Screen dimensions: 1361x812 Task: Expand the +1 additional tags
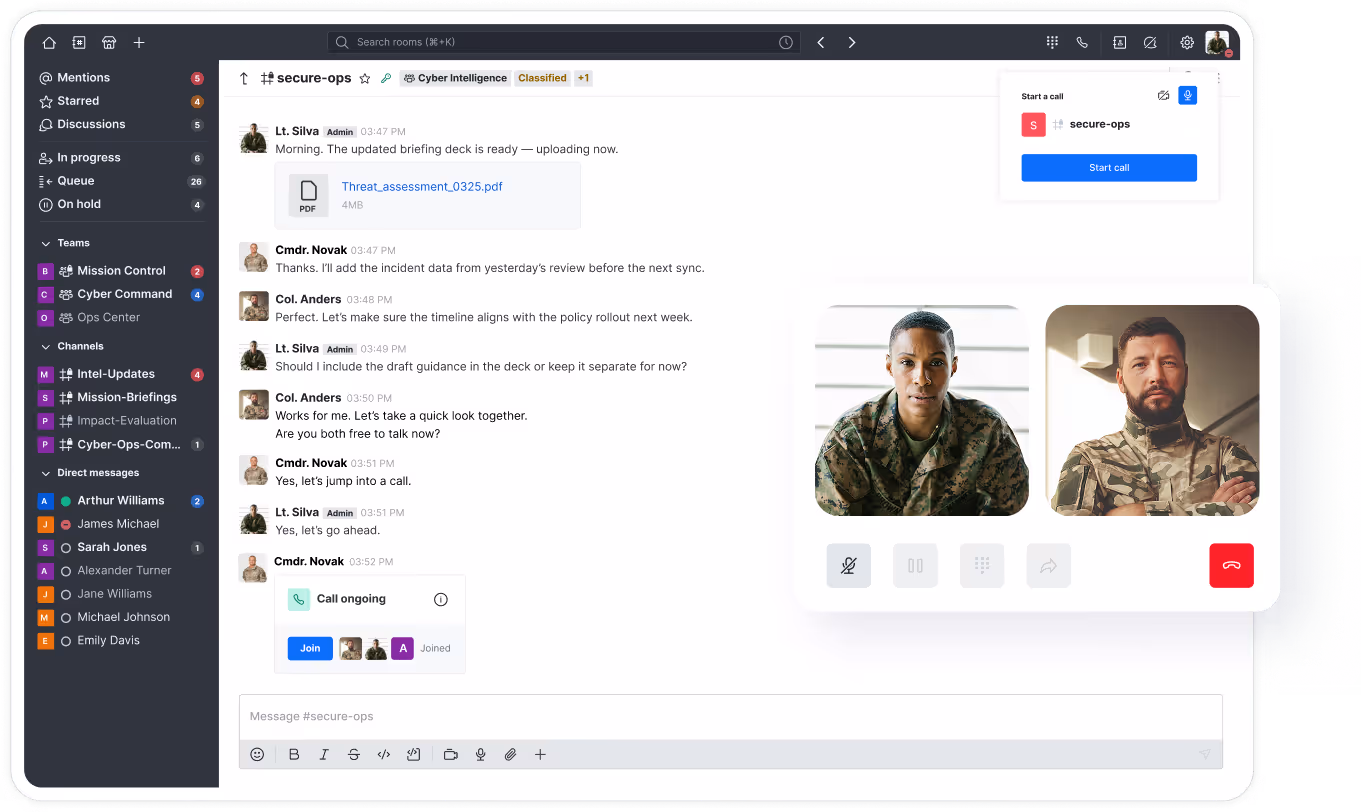click(x=584, y=78)
